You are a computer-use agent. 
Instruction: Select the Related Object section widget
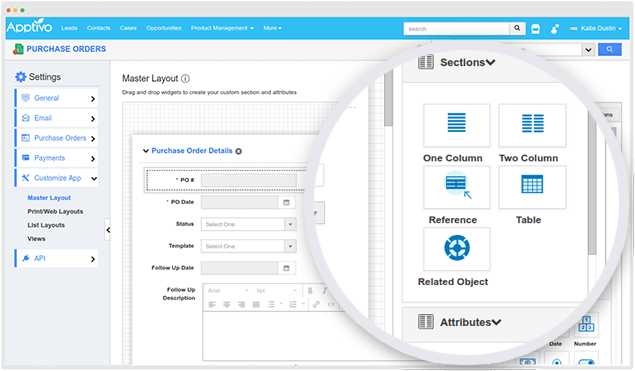coord(456,249)
